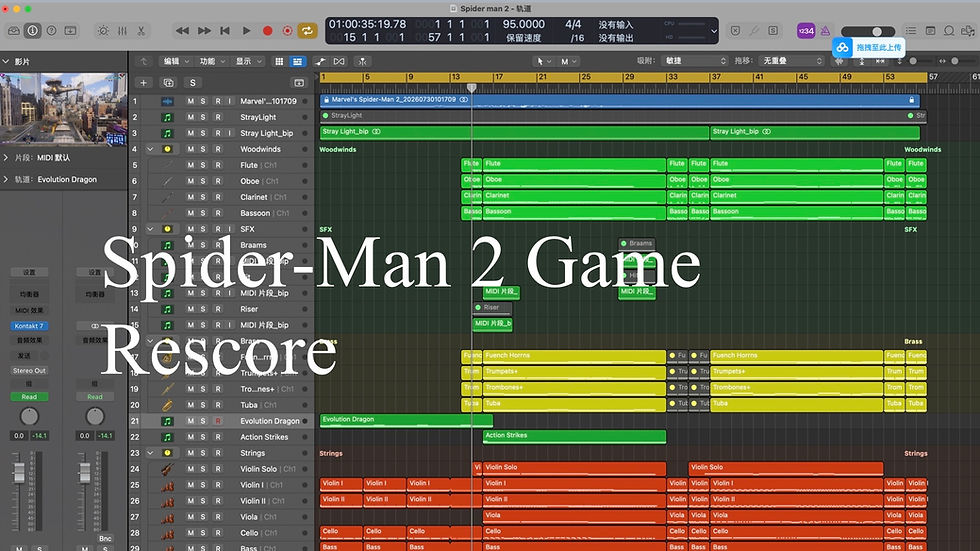This screenshot has height=551, width=980.
Task: Click the Add Track plus button
Action: (143, 82)
